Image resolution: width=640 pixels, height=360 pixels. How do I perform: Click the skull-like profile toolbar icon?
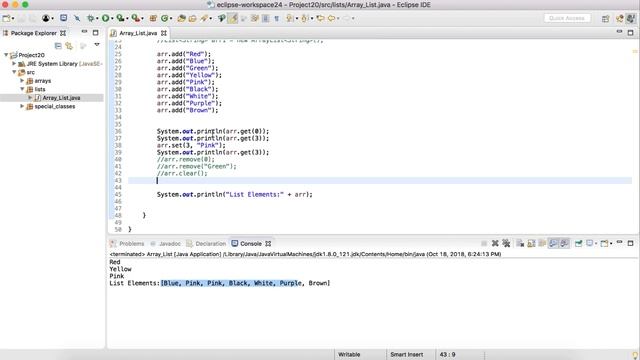46,18
